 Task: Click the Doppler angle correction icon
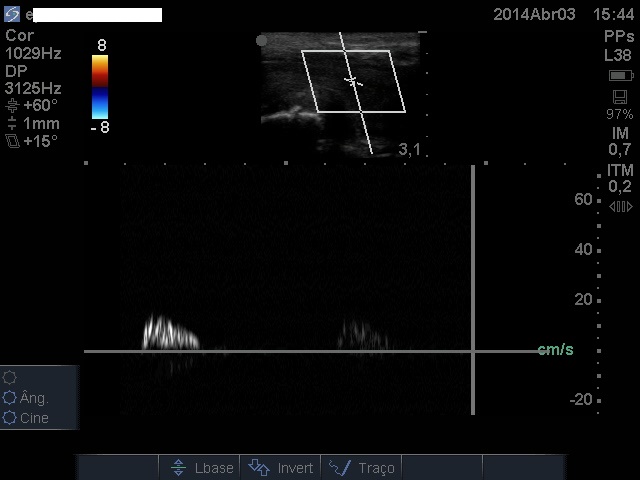tap(12, 106)
